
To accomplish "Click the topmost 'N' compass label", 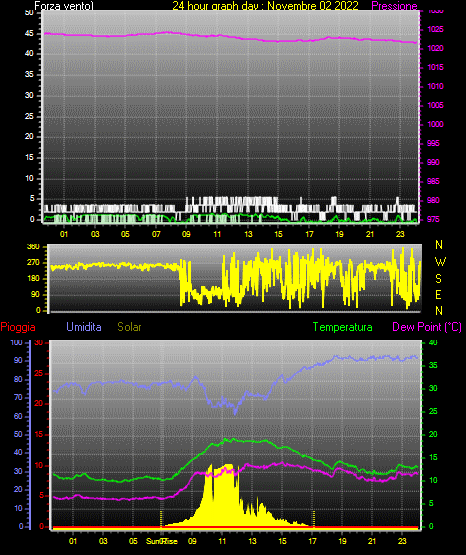I will point(439,245).
